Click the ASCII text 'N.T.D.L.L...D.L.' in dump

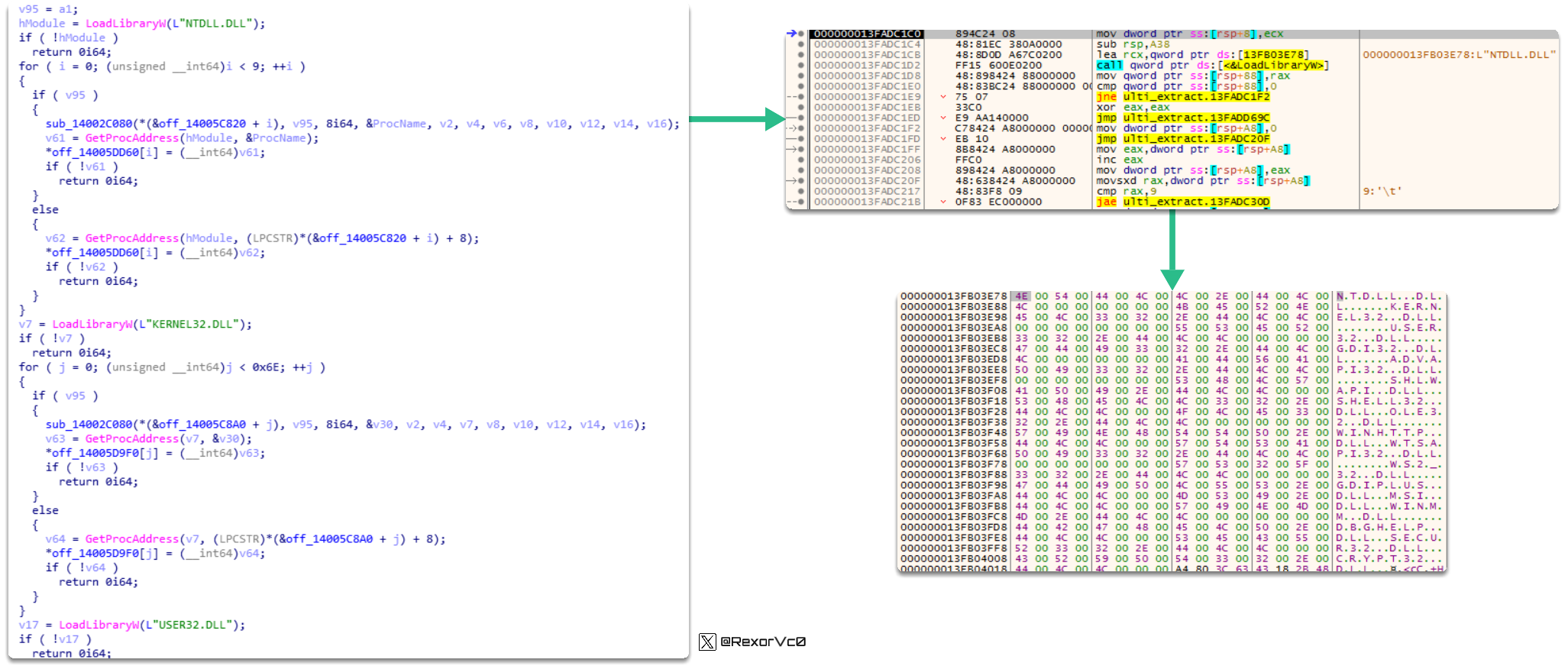click(x=1389, y=296)
